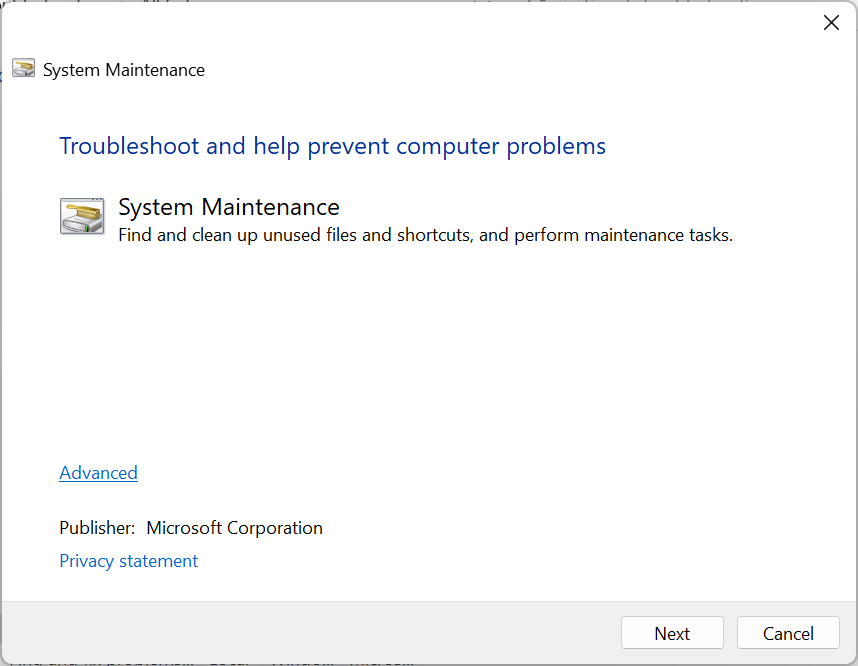The width and height of the screenshot is (858, 666).
Task: Cancel the System Maintenance wizard
Action: point(788,633)
